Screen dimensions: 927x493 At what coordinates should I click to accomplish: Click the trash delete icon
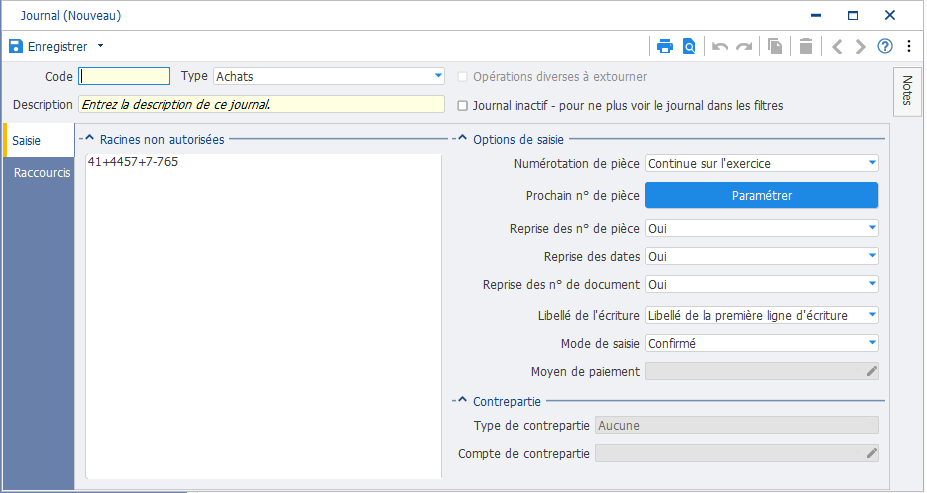pyautogui.click(x=806, y=46)
